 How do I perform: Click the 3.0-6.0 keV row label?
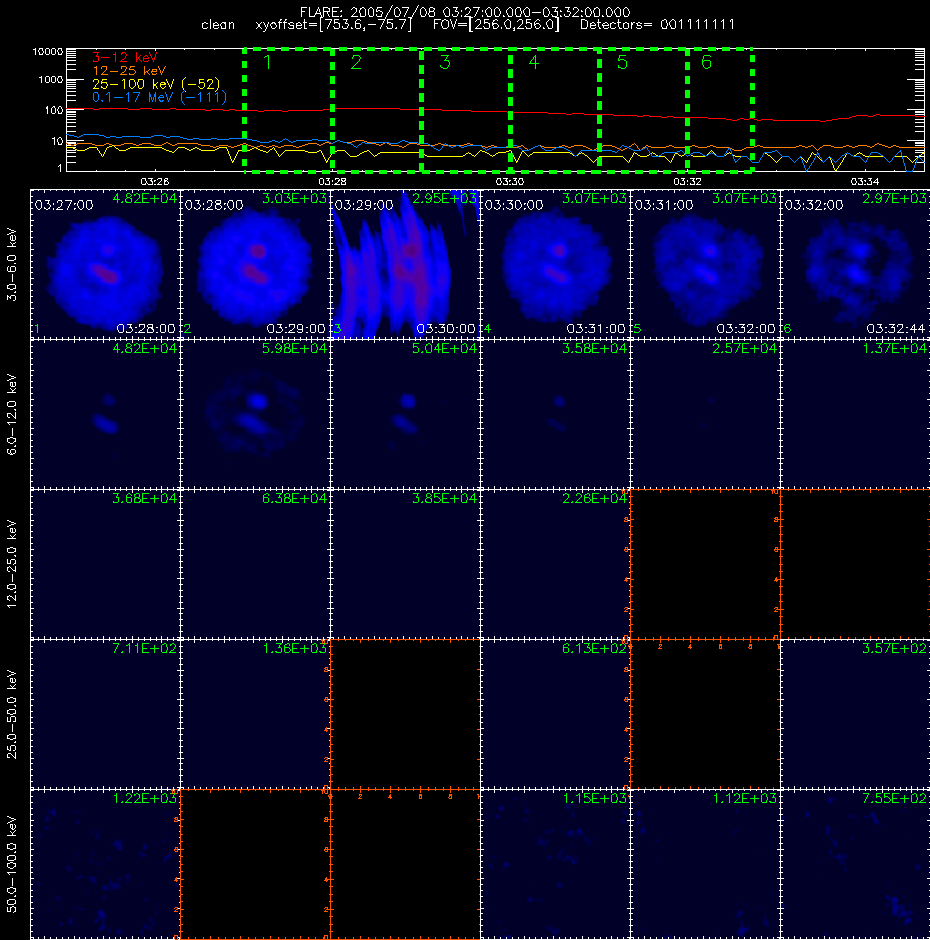click(12, 264)
